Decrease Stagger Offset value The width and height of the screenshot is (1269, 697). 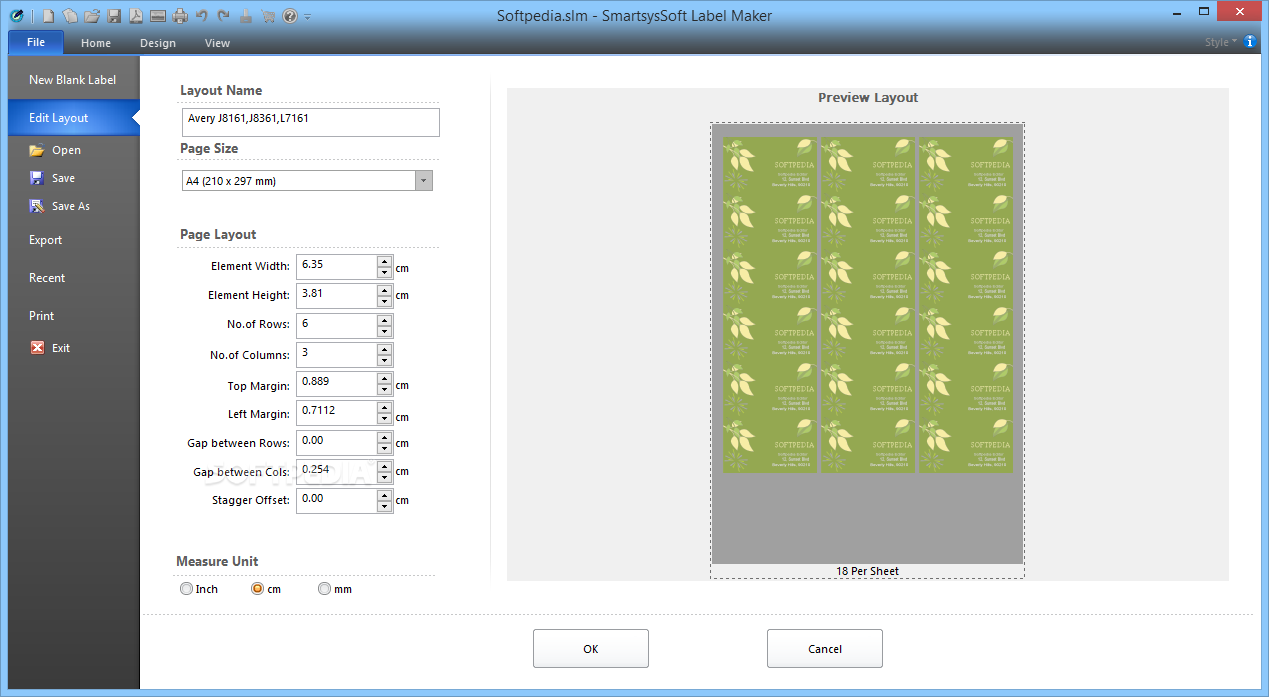click(384, 507)
